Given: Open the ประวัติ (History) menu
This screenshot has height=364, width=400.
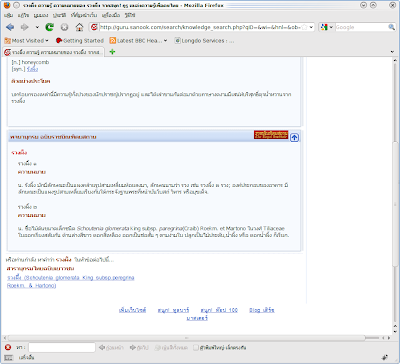Looking at the screenshot, I should 59,16.
